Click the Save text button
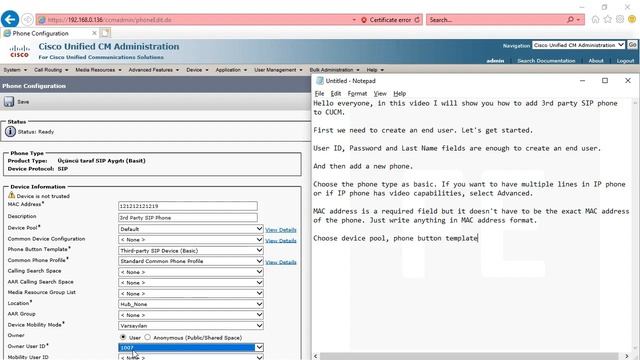The height and width of the screenshot is (360, 640). click(23, 102)
